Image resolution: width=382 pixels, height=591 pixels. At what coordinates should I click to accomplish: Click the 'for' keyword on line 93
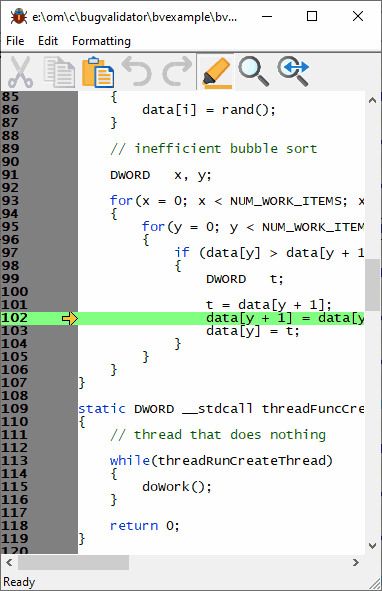pyautogui.click(x=121, y=201)
